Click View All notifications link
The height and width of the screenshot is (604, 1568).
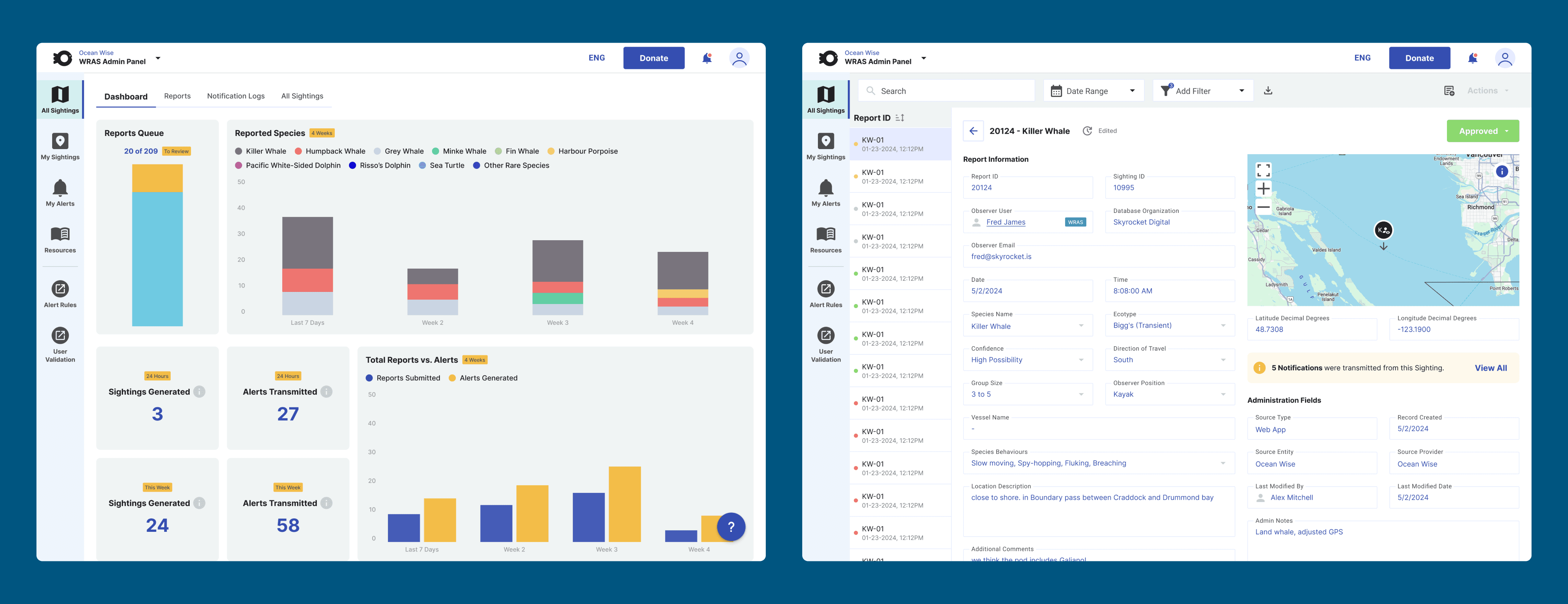[x=1490, y=368]
